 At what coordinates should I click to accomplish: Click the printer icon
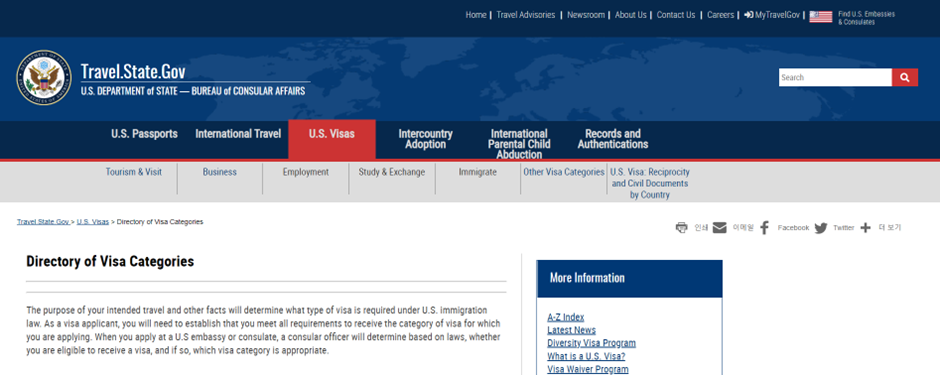[682, 228]
